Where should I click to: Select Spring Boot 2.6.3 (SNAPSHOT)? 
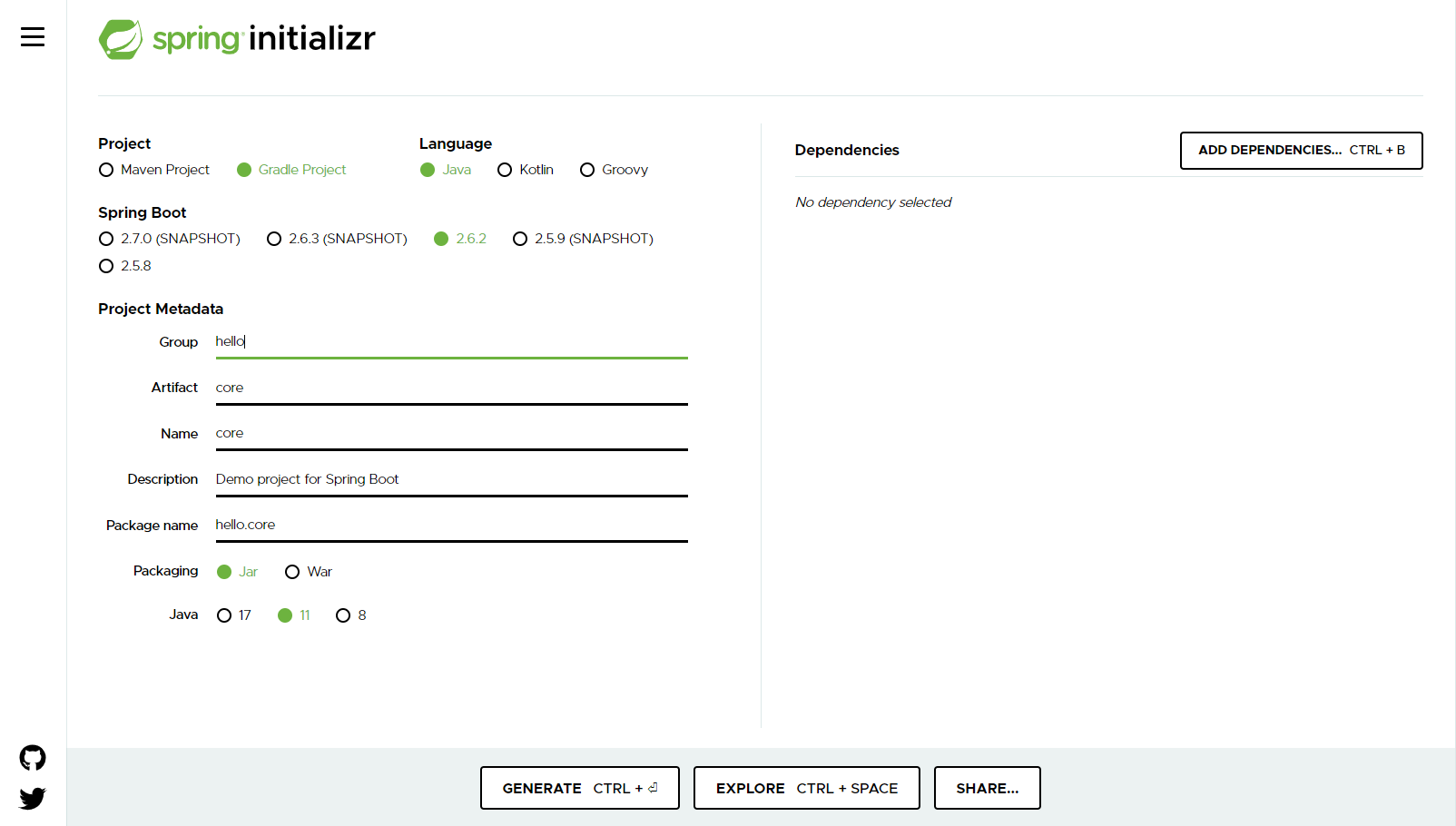point(338,239)
